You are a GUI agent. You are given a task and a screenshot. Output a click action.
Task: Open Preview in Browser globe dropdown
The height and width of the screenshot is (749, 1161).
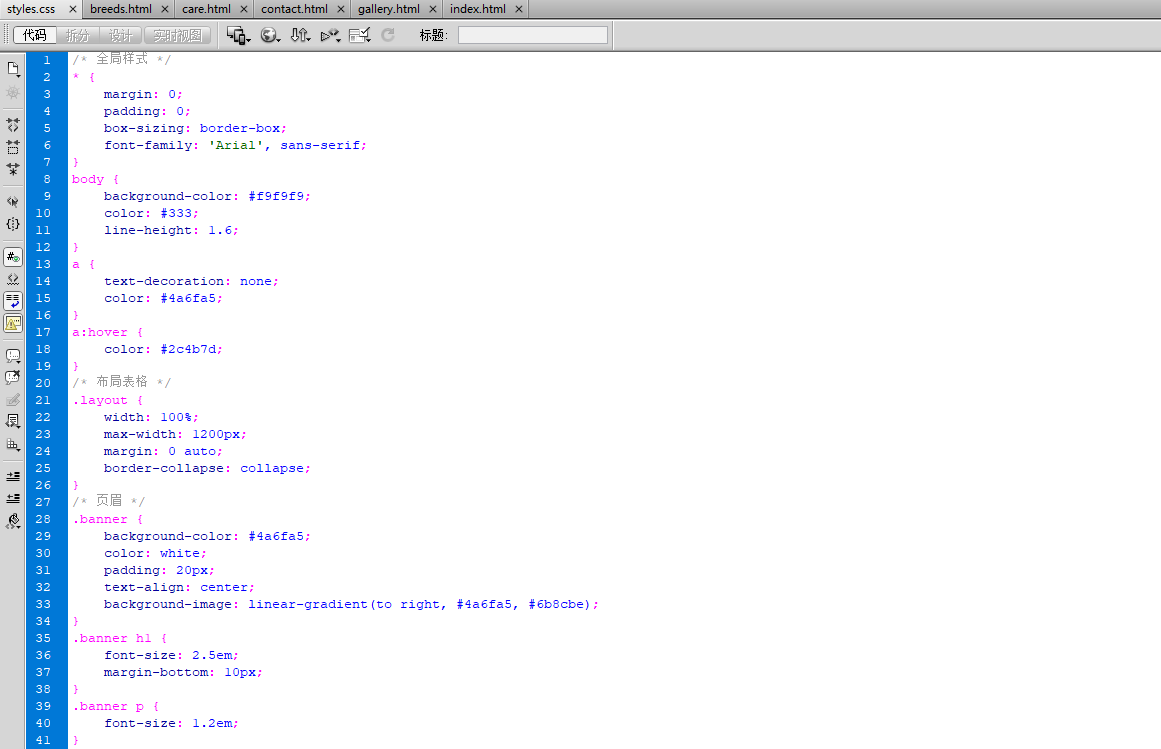270,35
